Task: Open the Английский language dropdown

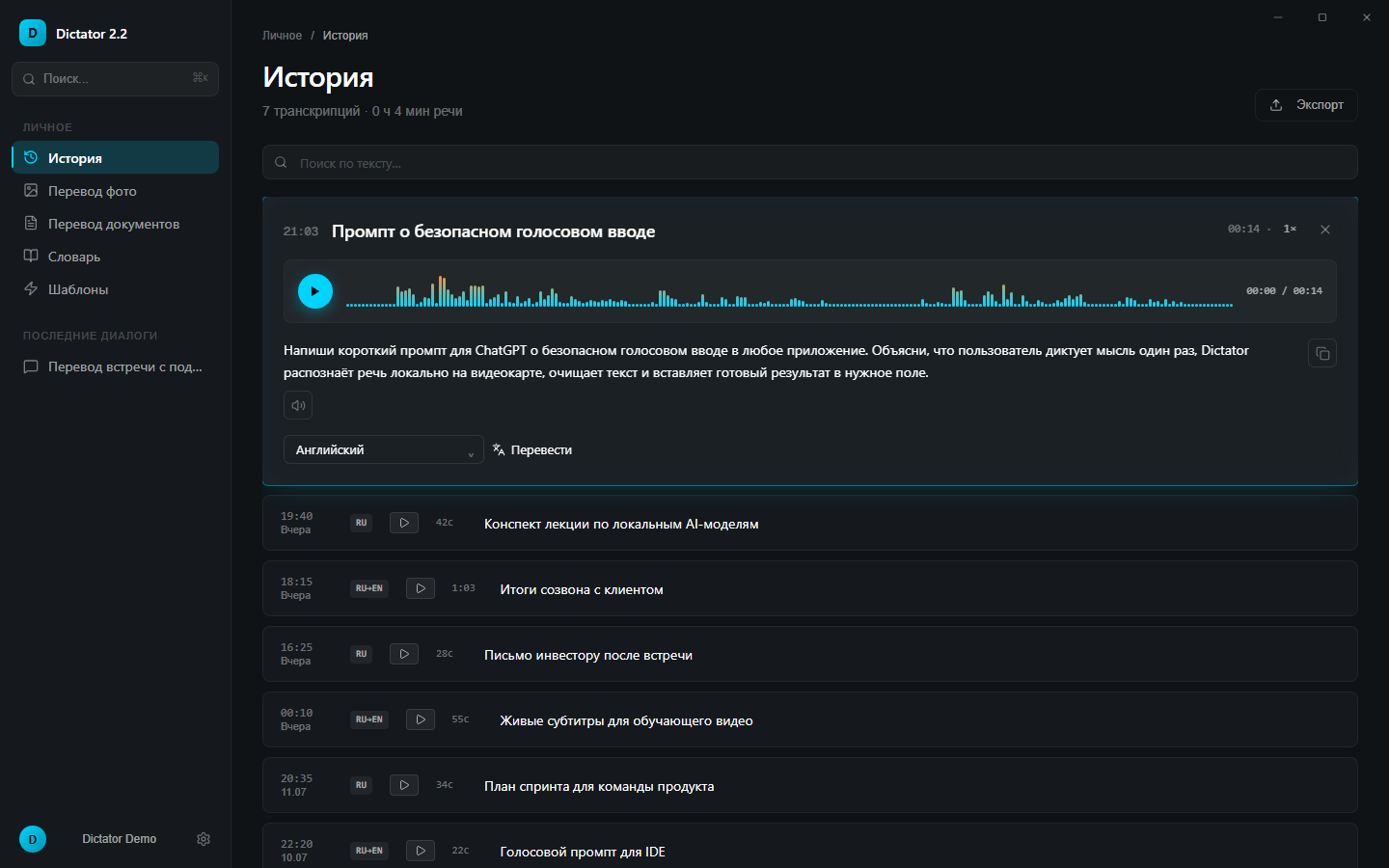Action: coord(384,449)
